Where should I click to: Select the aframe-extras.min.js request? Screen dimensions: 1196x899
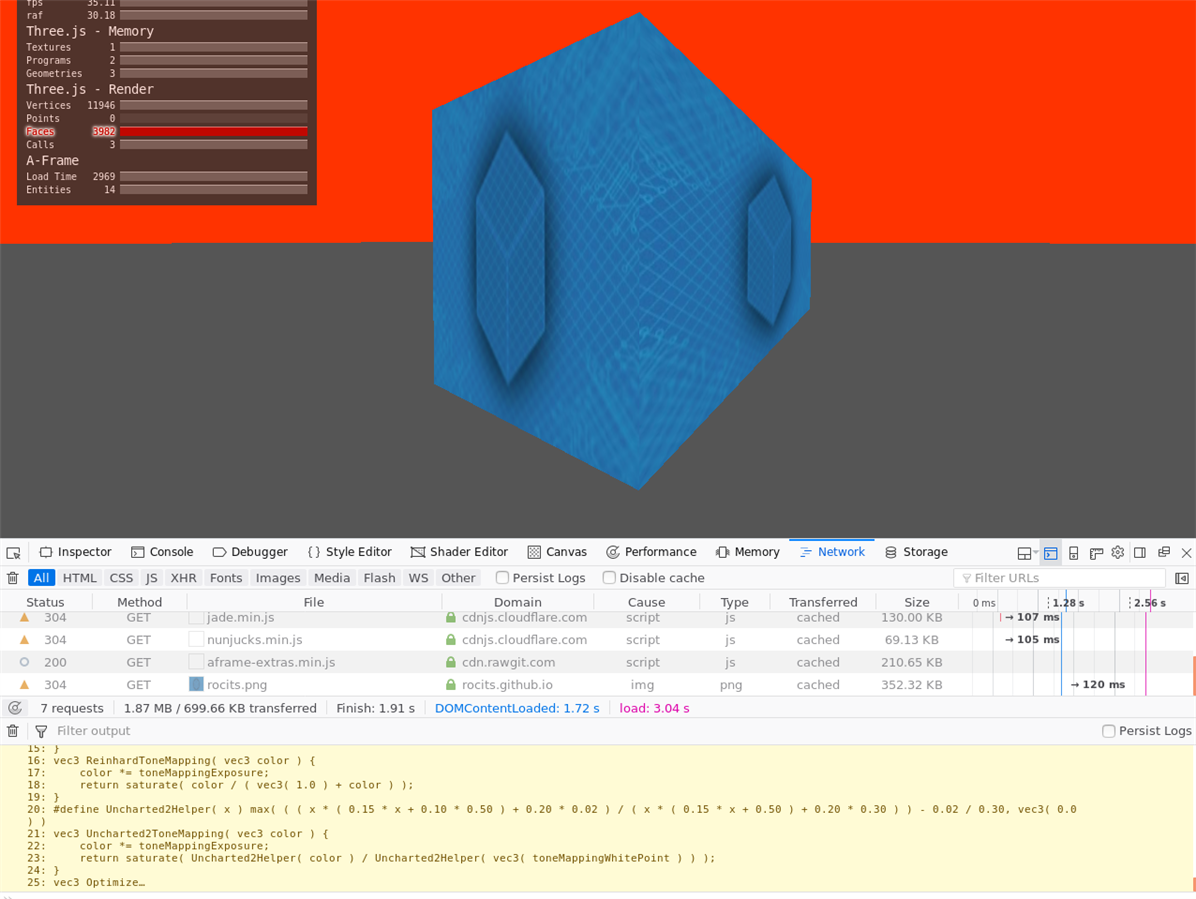[596, 663]
